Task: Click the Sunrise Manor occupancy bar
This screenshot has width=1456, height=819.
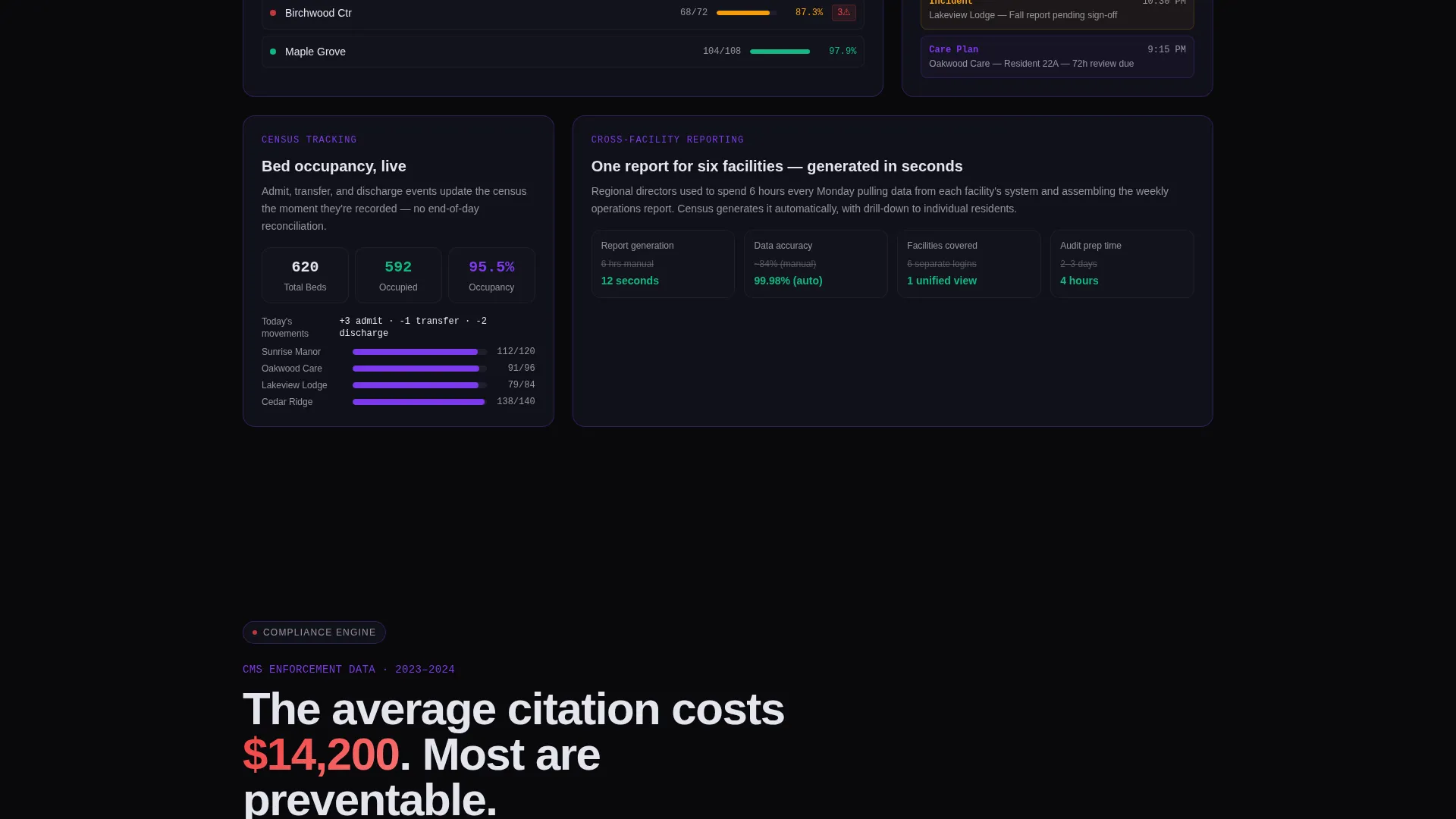Action: pyautogui.click(x=419, y=352)
